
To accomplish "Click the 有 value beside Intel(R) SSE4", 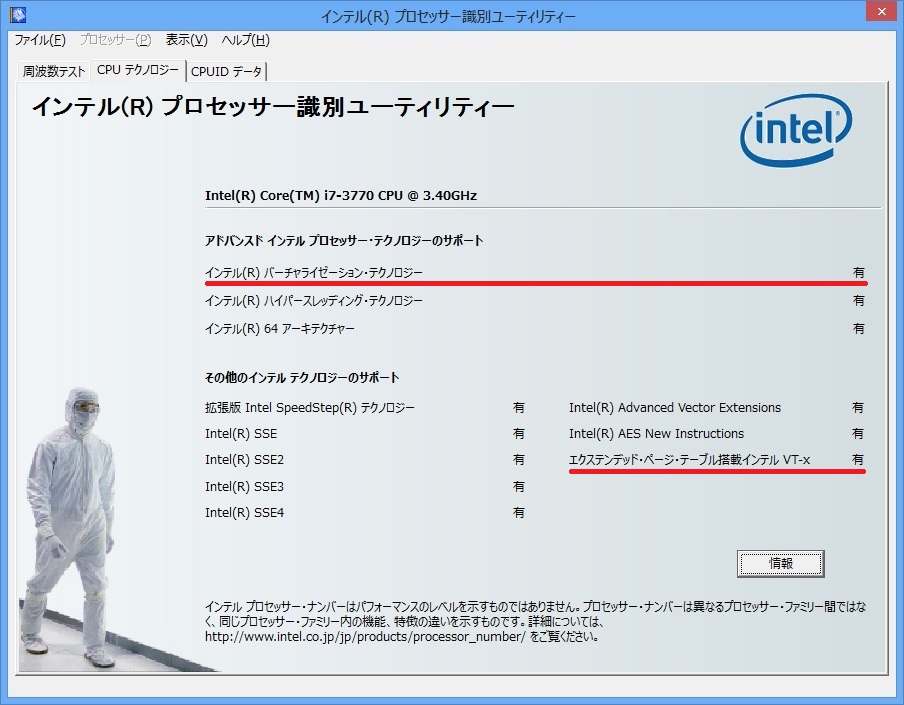I will click(519, 512).
